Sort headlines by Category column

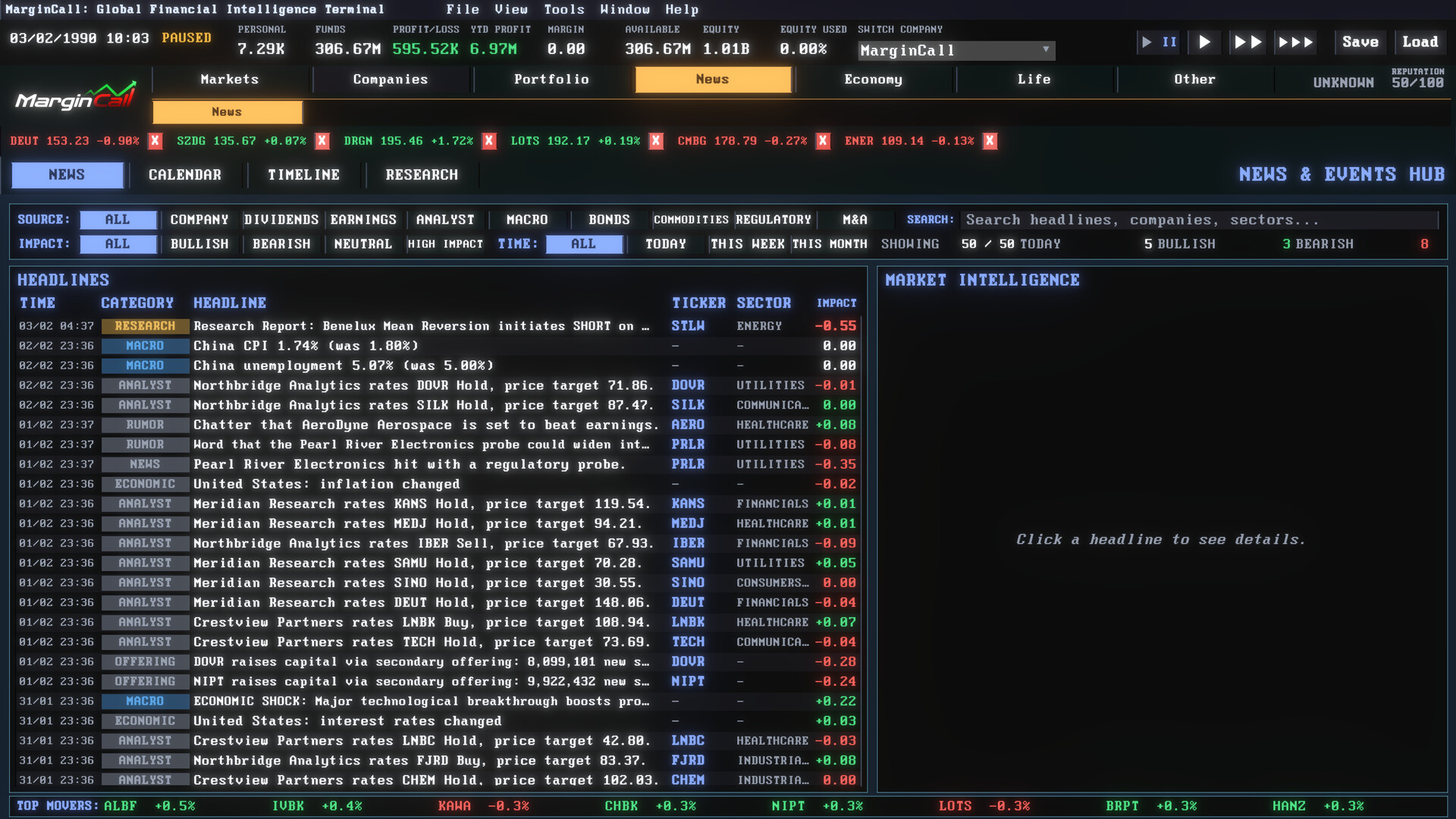(x=137, y=303)
